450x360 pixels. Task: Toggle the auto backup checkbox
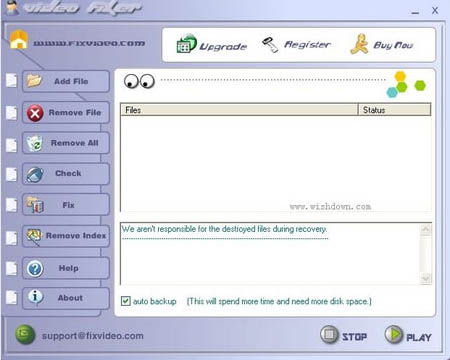click(x=126, y=301)
